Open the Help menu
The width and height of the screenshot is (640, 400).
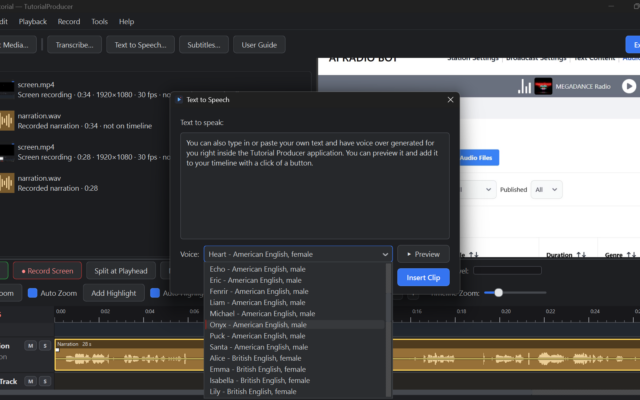coord(127,22)
